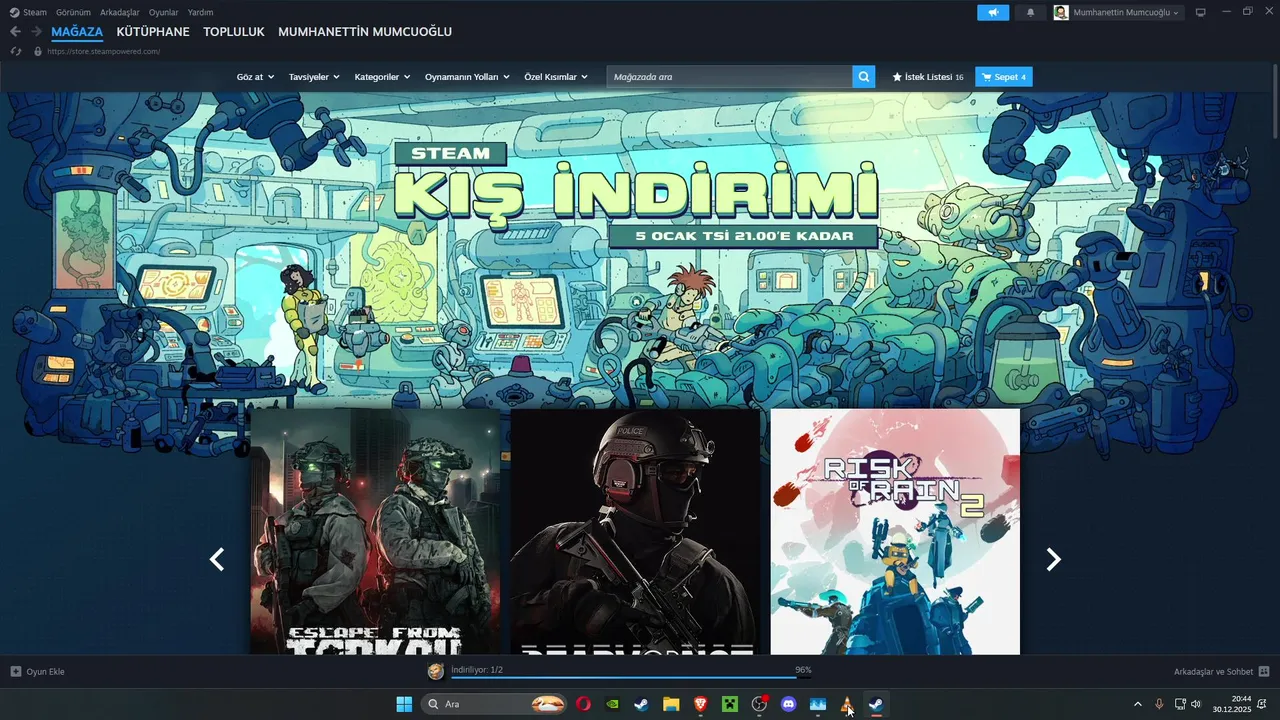
Task: Click the store URL address text
Action: [x=104, y=51]
